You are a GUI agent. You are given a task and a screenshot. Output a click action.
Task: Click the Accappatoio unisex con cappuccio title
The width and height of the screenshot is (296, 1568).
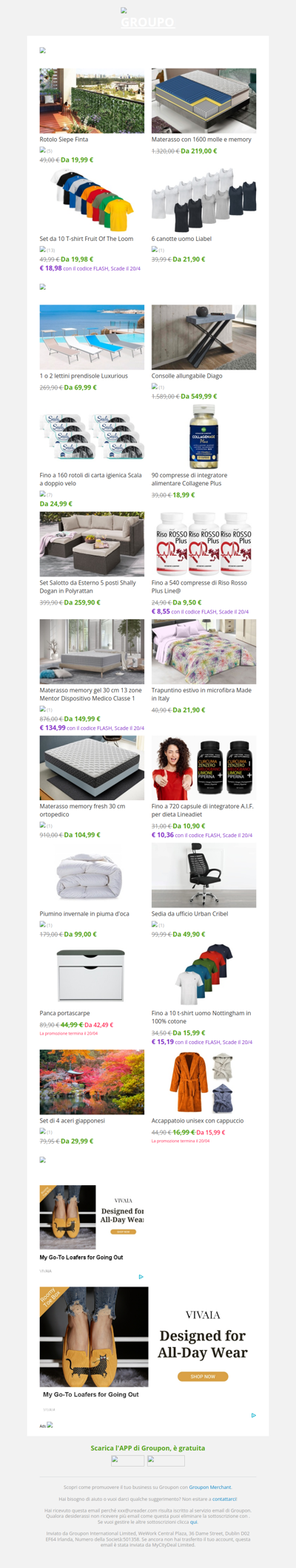(198, 1120)
